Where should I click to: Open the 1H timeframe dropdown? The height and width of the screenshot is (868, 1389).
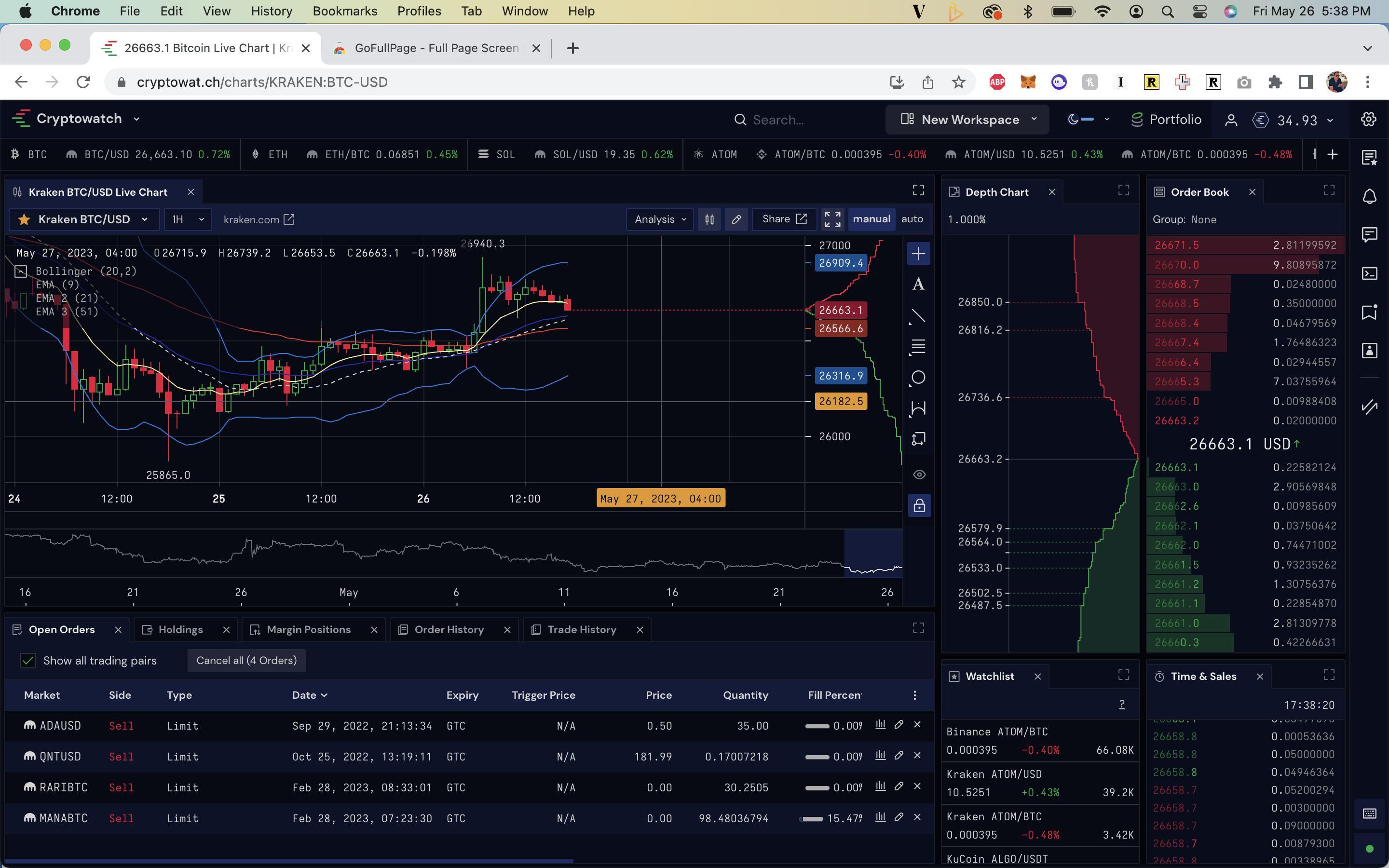pos(188,219)
